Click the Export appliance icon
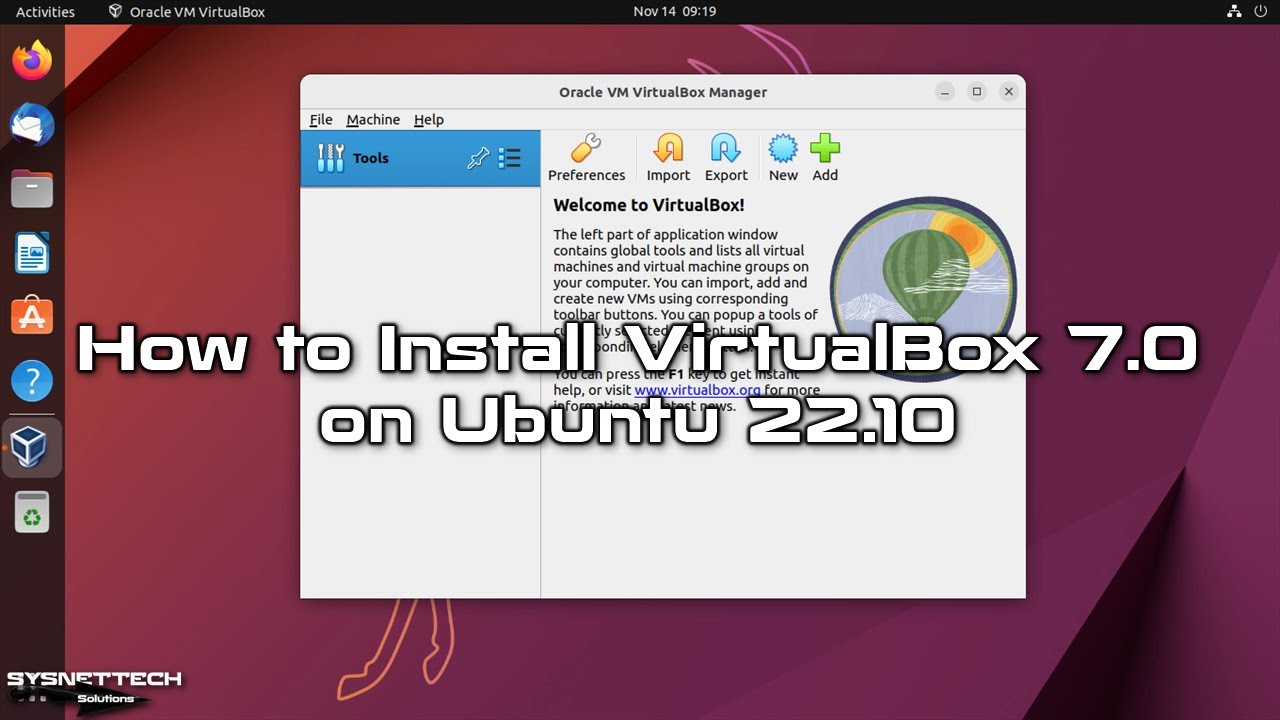Screen dimensions: 1280x720 (x=726, y=159)
